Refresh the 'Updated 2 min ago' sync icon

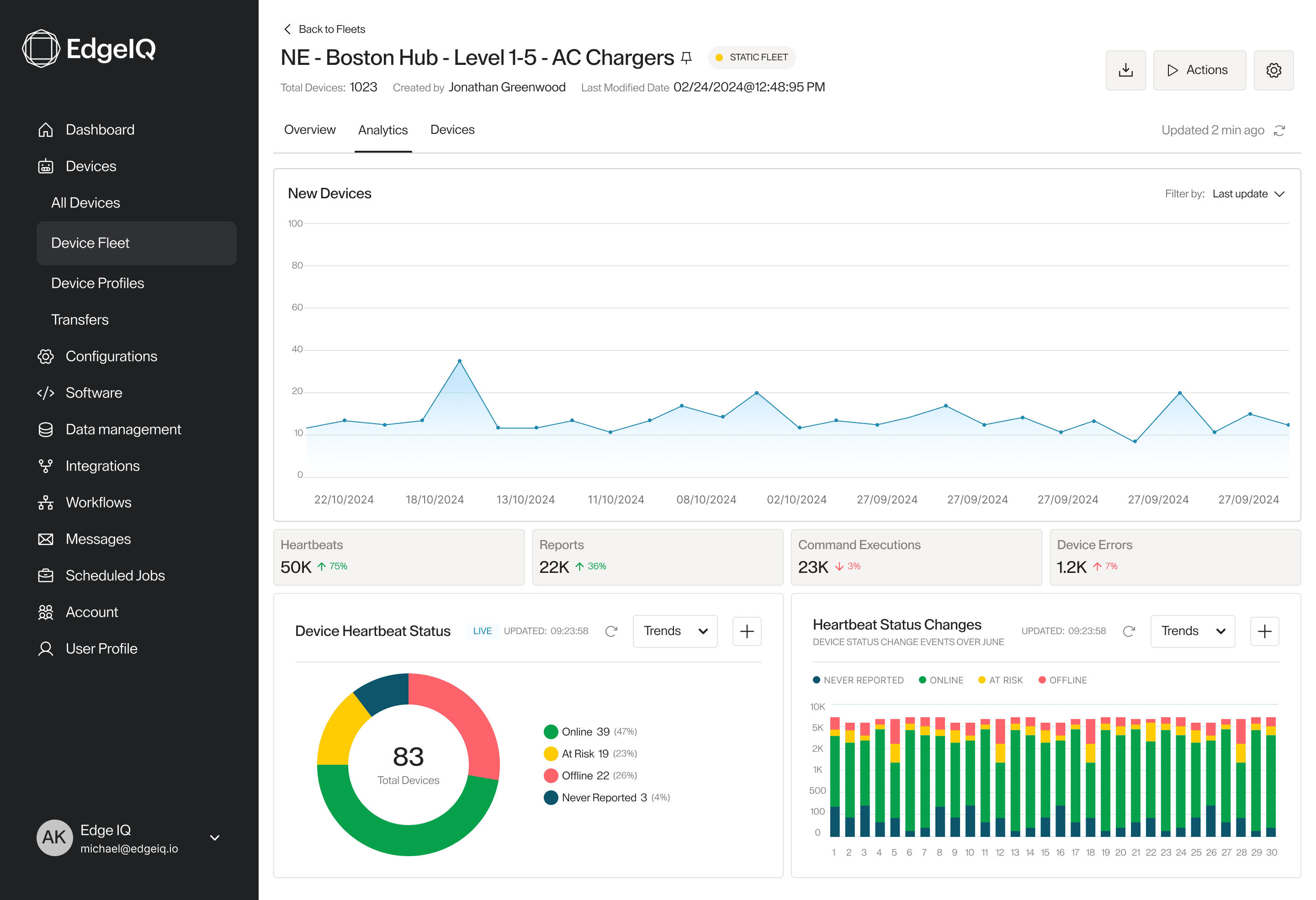tap(1279, 130)
